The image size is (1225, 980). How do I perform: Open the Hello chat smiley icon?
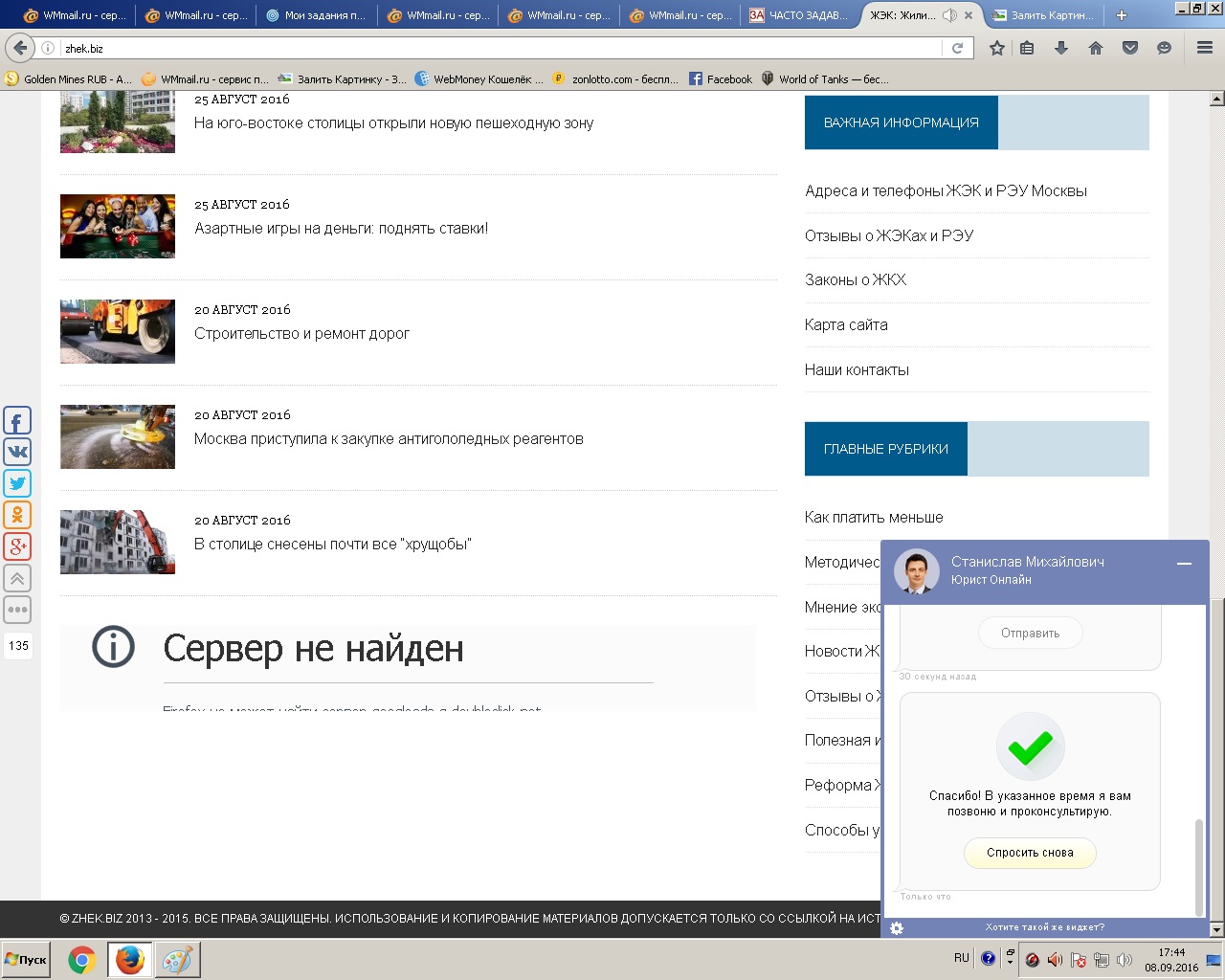(1164, 48)
